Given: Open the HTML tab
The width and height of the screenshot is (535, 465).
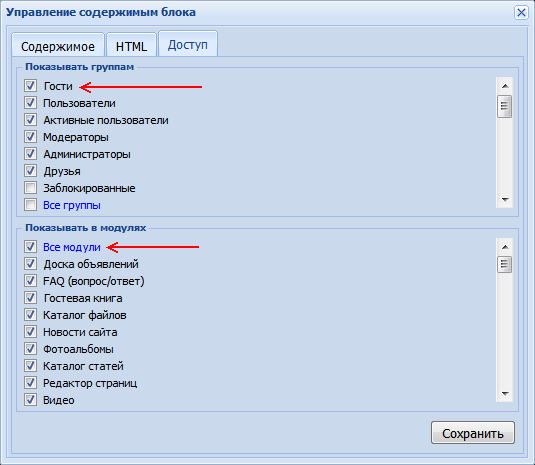Looking at the screenshot, I should [131, 45].
